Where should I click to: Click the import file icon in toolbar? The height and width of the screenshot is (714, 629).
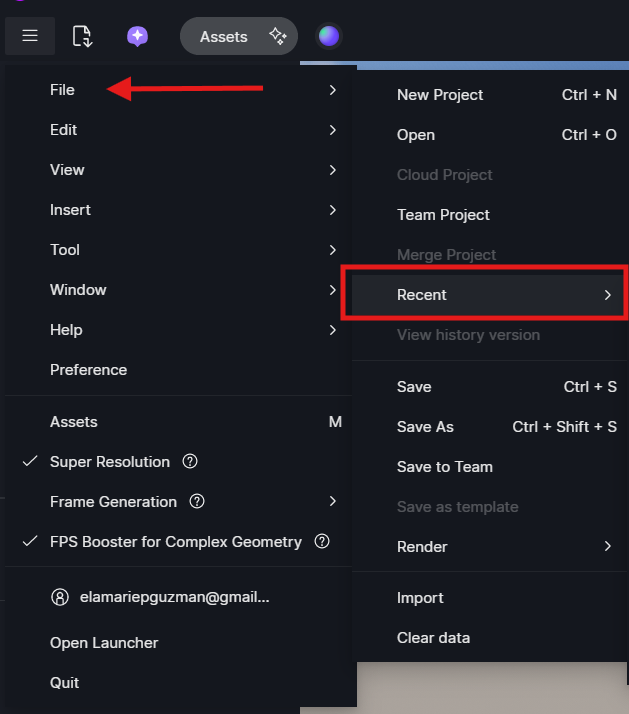[82, 37]
